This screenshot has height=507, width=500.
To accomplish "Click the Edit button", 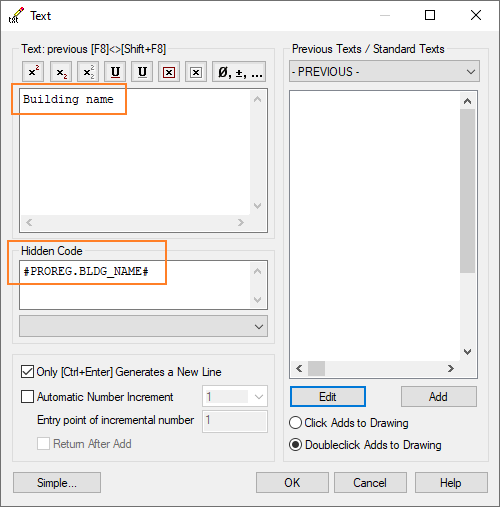I will [x=328, y=397].
